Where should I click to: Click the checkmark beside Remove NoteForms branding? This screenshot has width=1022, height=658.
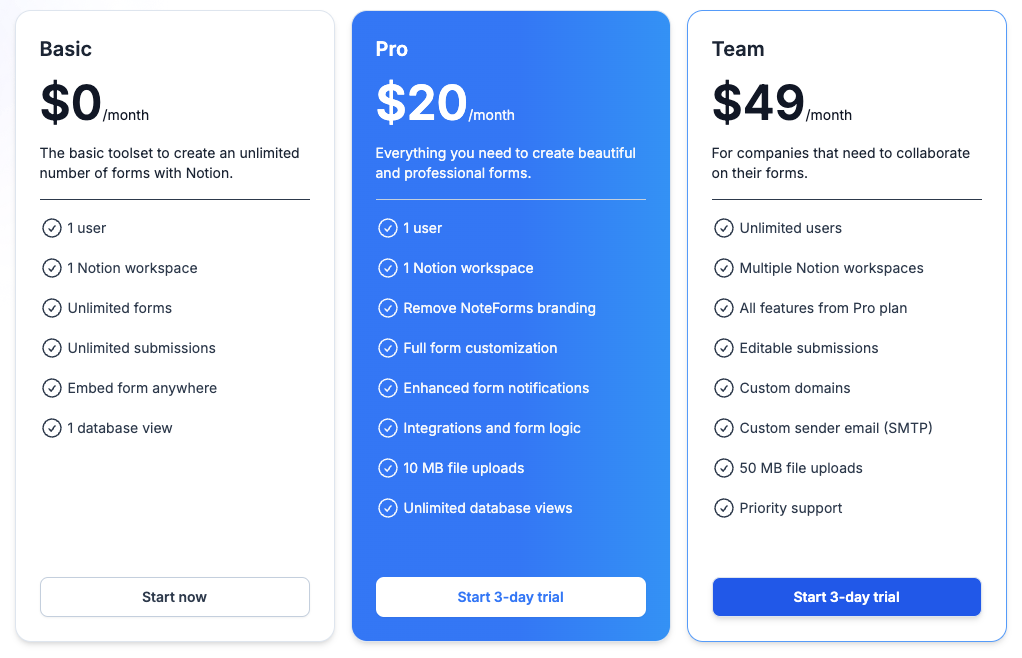point(388,308)
